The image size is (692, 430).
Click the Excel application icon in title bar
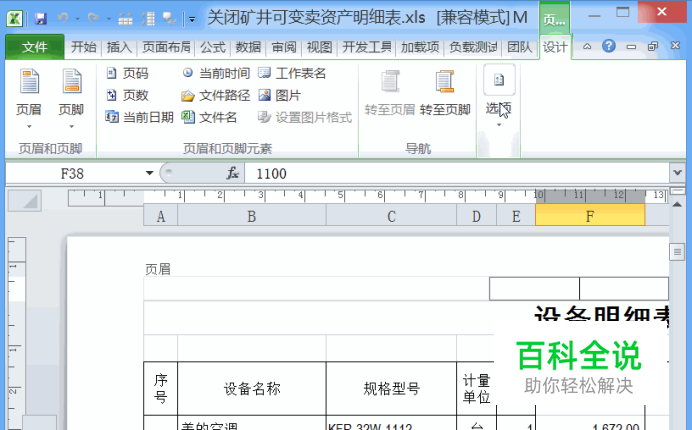coord(14,18)
